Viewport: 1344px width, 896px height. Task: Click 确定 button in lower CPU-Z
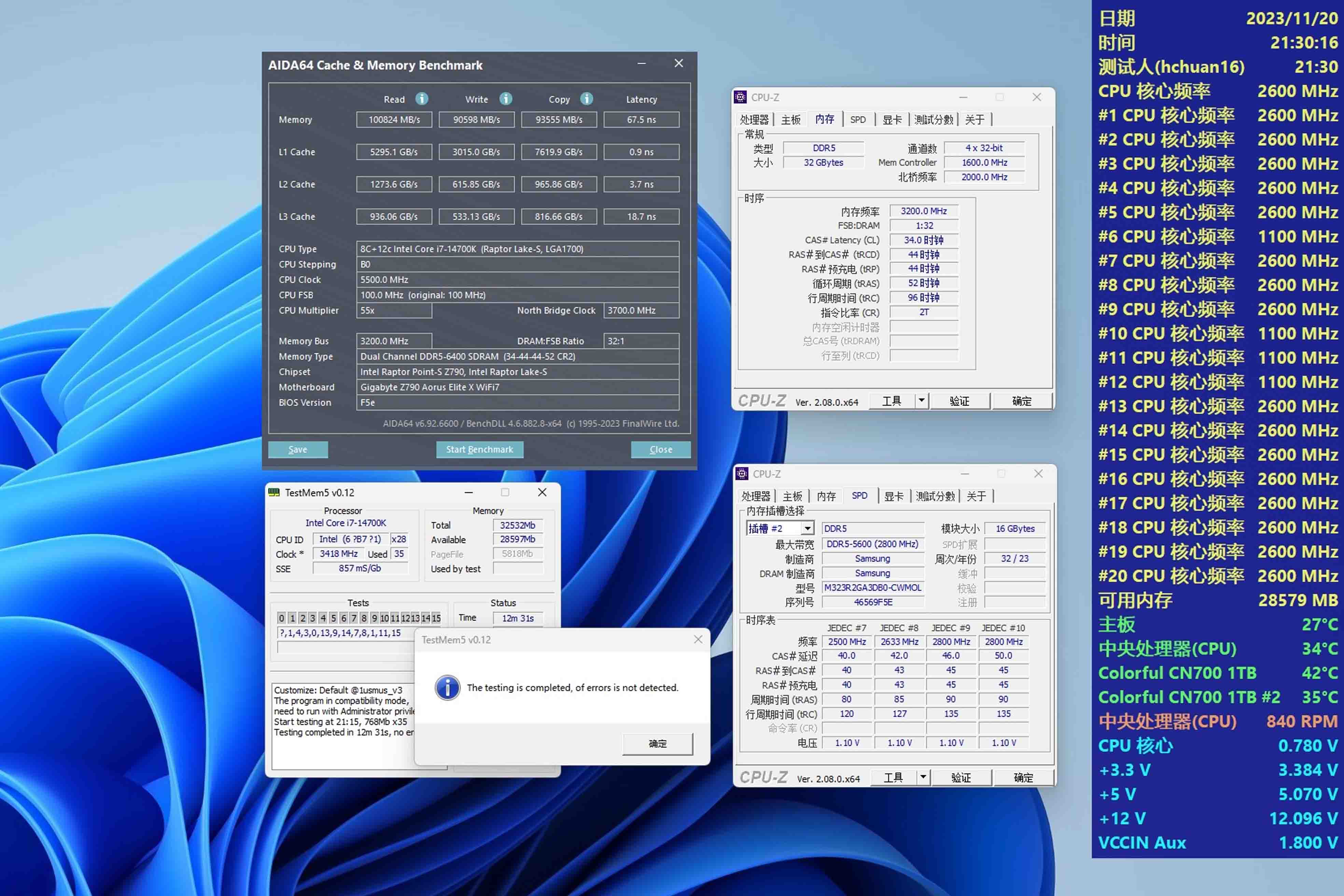coord(1023,778)
